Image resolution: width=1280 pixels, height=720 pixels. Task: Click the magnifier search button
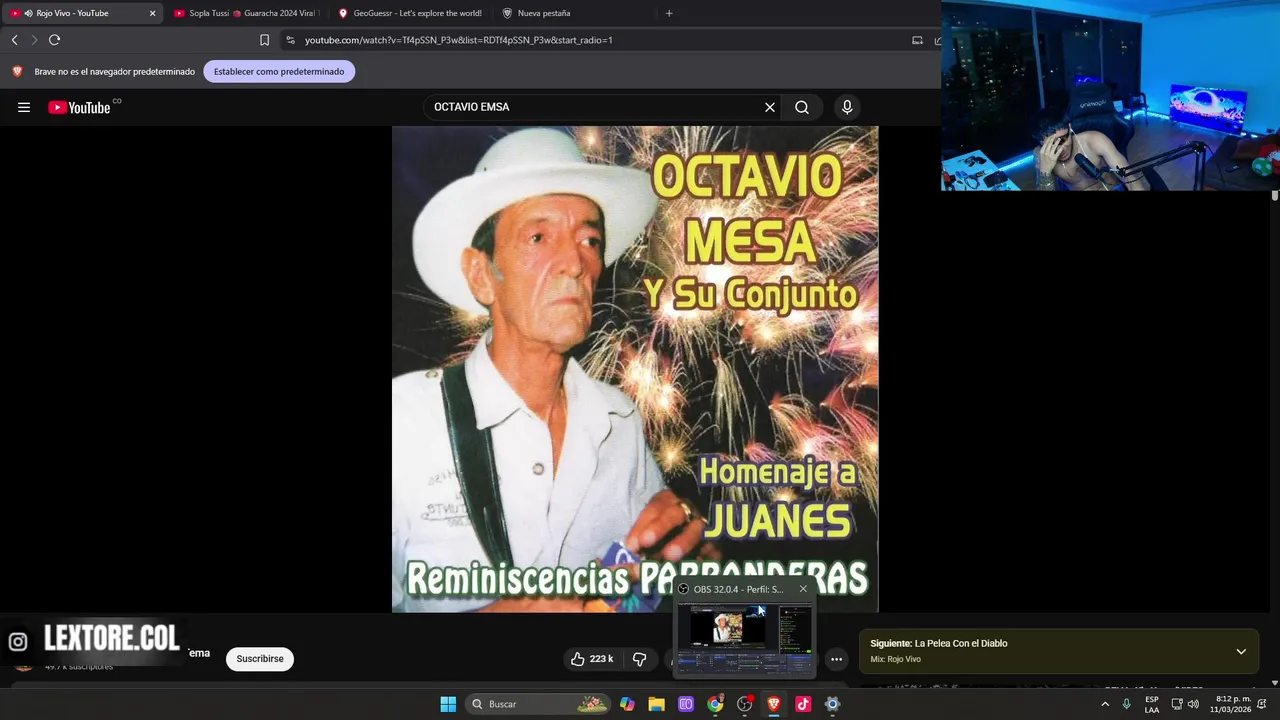tap(802, 107)
